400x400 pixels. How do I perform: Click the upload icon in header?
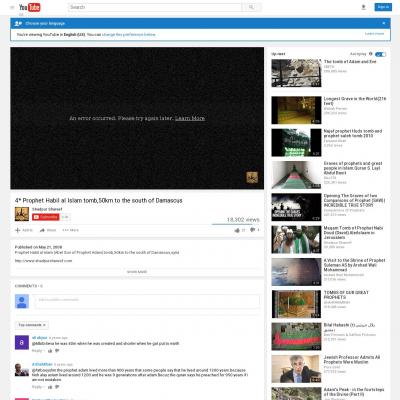point(363,7)
